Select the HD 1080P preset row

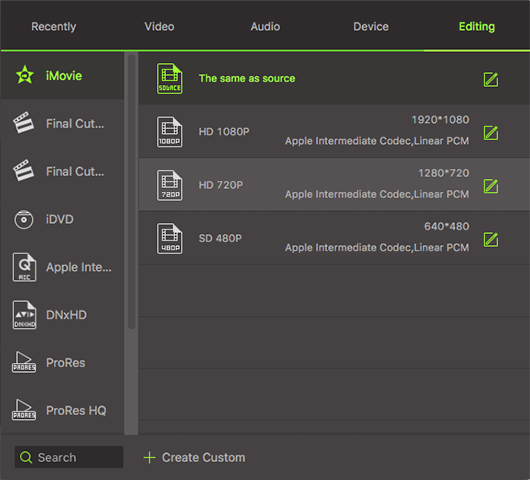[x=334, y=131]
